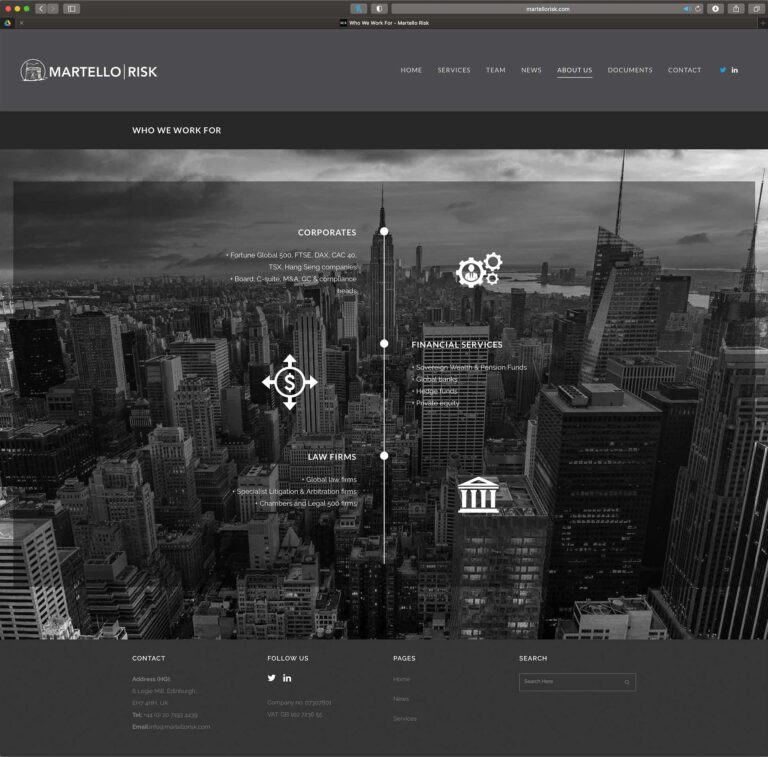Open the Safari share button

pos(736,8)
